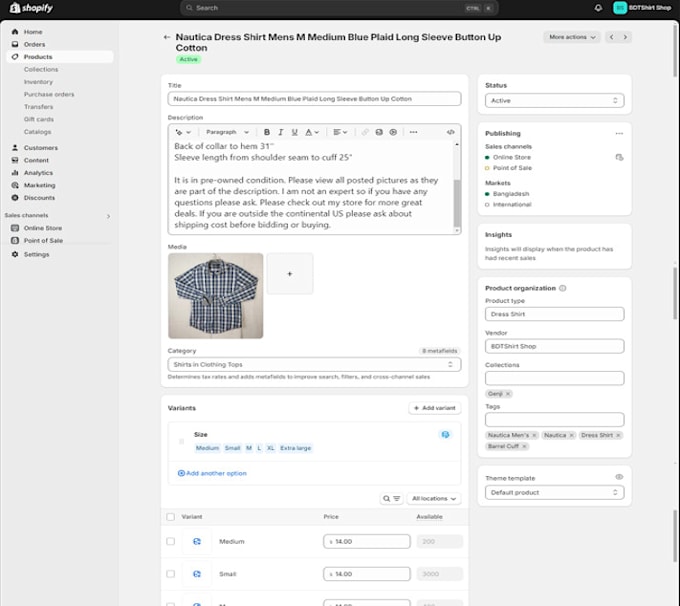Viewport: 680px width, 606px height.
Task: Open the BDTShirt Shop account menu
Action: [x=642, y=8]
